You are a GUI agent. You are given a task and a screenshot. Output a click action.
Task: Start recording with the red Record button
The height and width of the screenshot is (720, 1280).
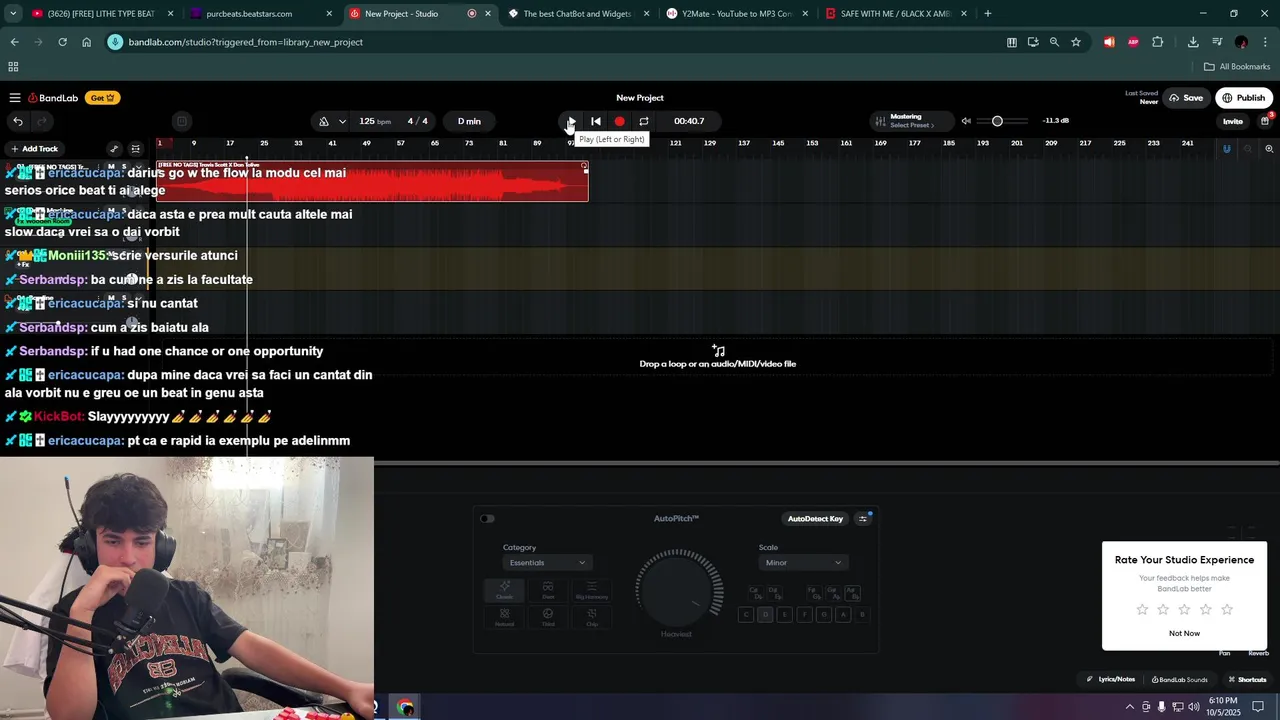point(619,121)
